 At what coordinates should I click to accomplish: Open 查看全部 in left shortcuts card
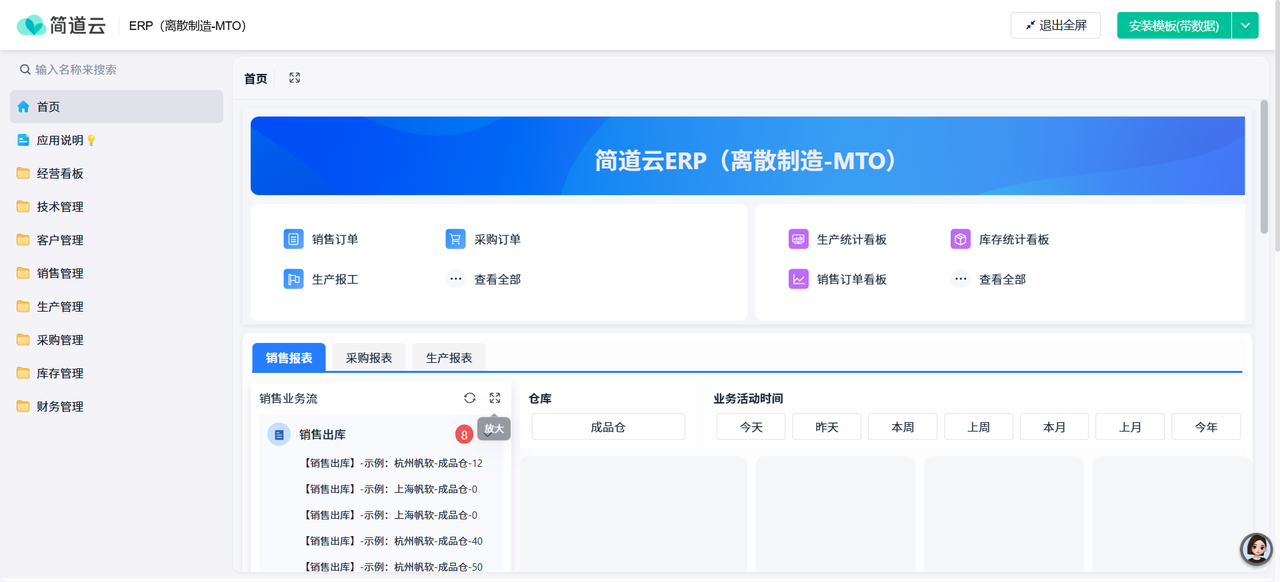coord(497,279)
